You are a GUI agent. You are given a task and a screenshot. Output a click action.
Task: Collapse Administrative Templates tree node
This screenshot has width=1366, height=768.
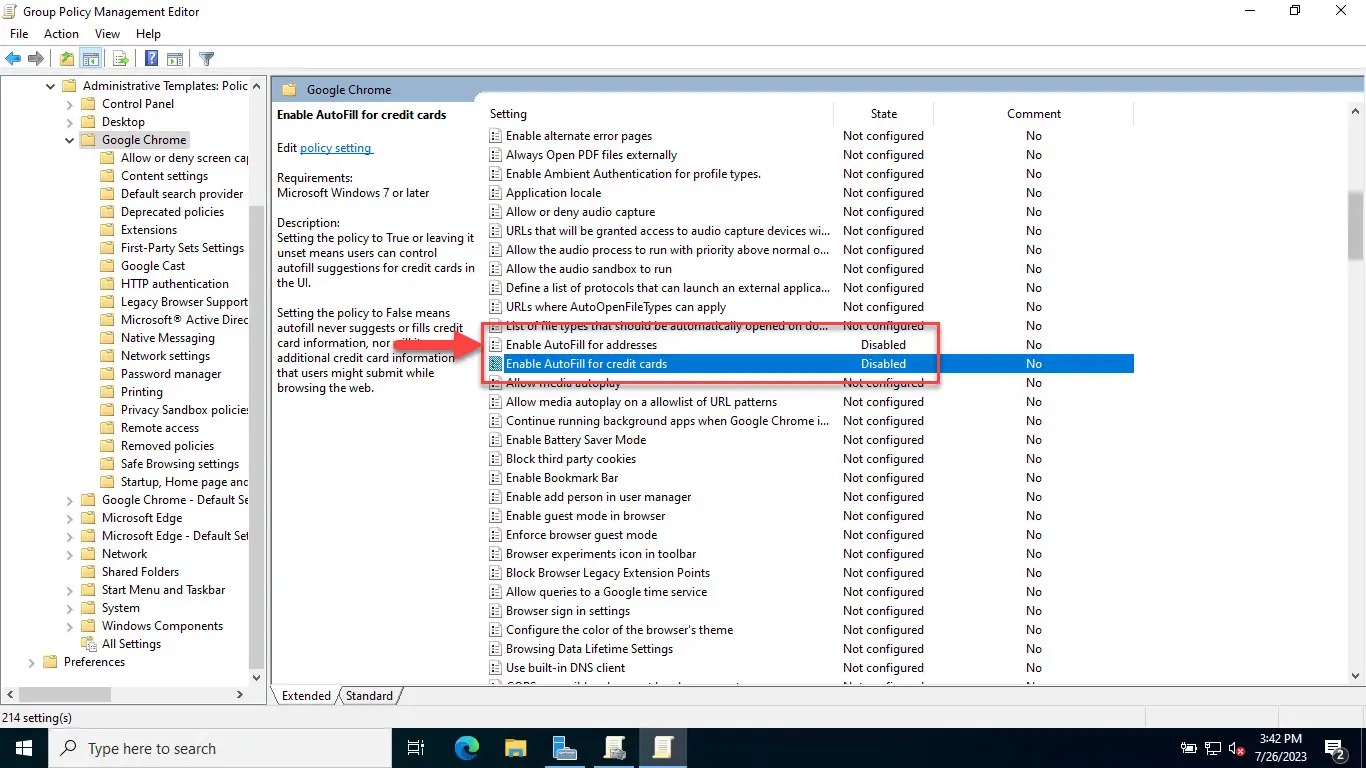51,86
